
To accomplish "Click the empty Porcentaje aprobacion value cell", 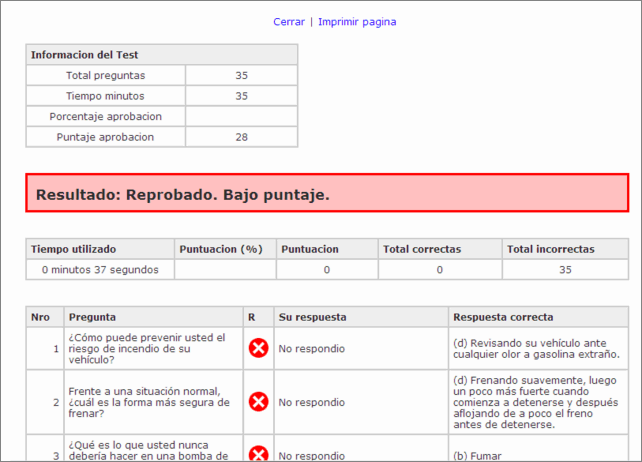I will [x=241, y=117].
